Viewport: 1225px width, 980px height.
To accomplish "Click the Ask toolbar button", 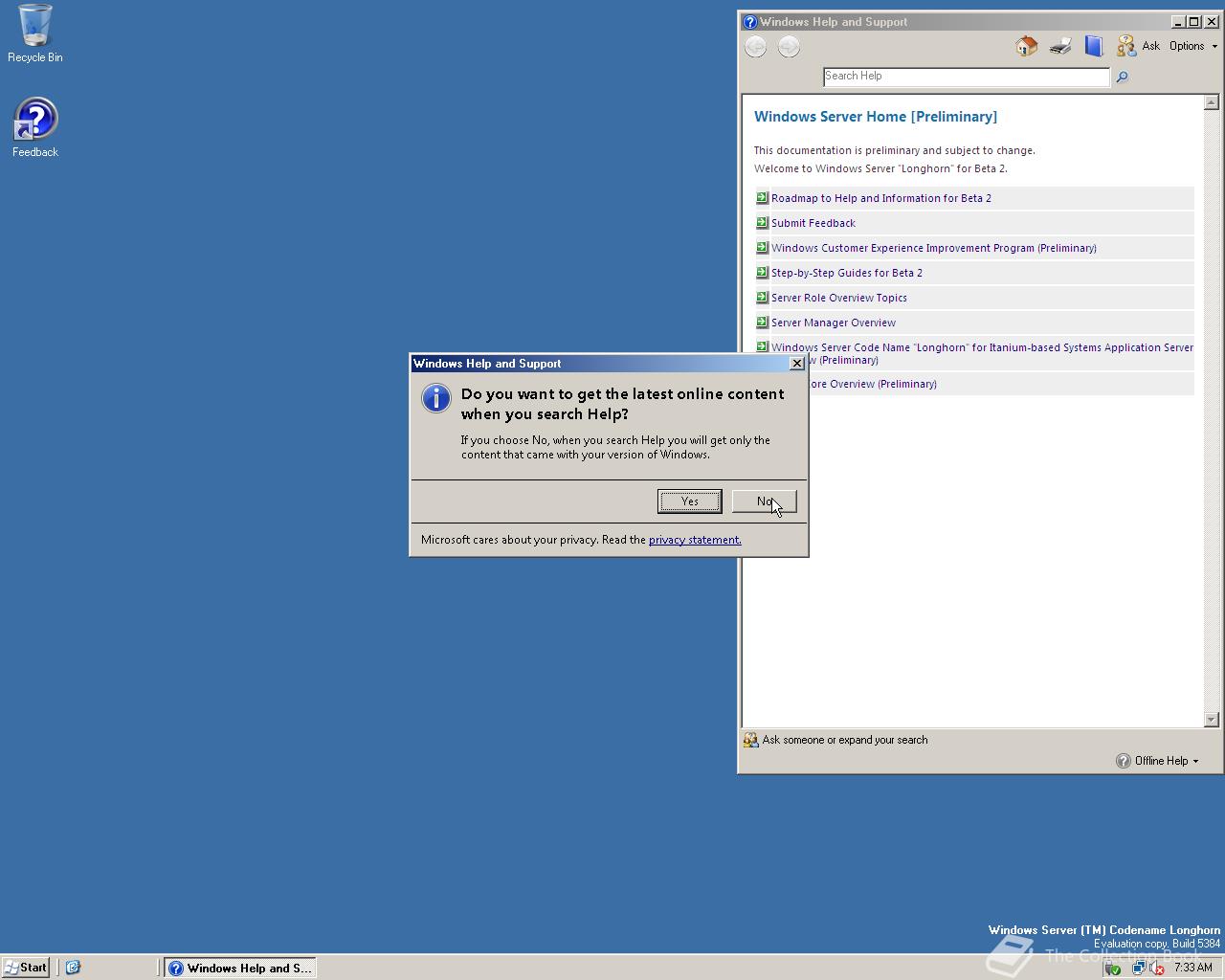I will coord(1139,46).
